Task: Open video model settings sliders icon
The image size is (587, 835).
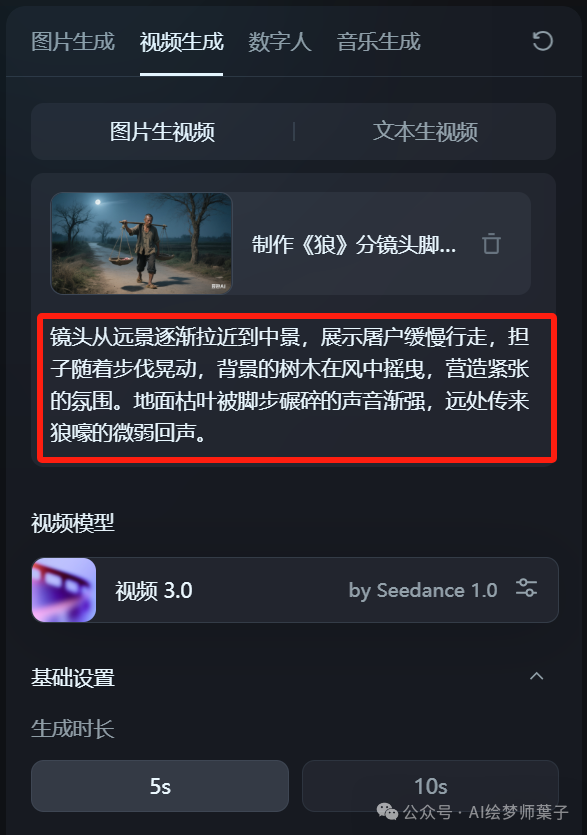Action: (x=526, y=588)
